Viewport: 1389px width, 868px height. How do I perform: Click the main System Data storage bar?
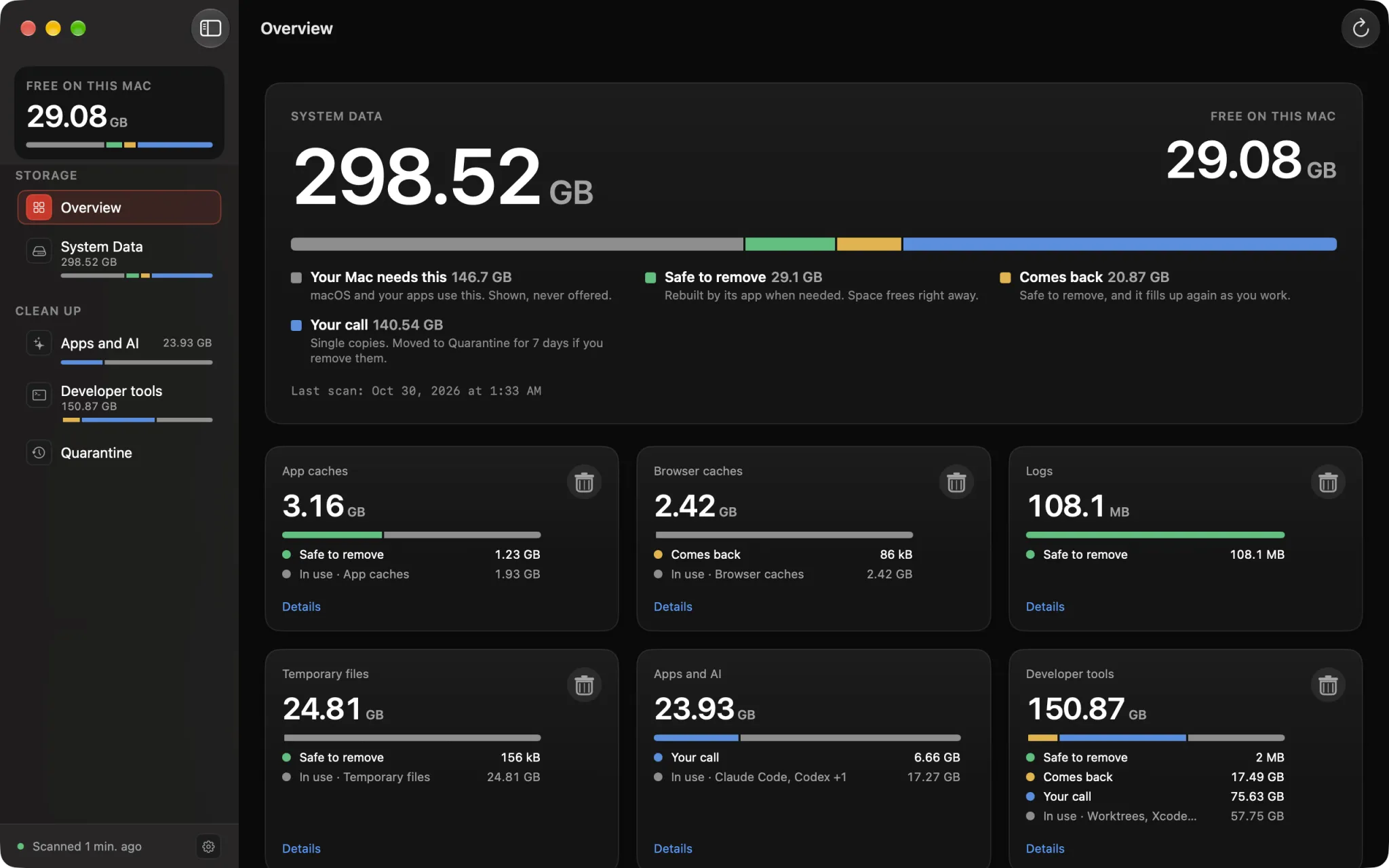point(813,244)
